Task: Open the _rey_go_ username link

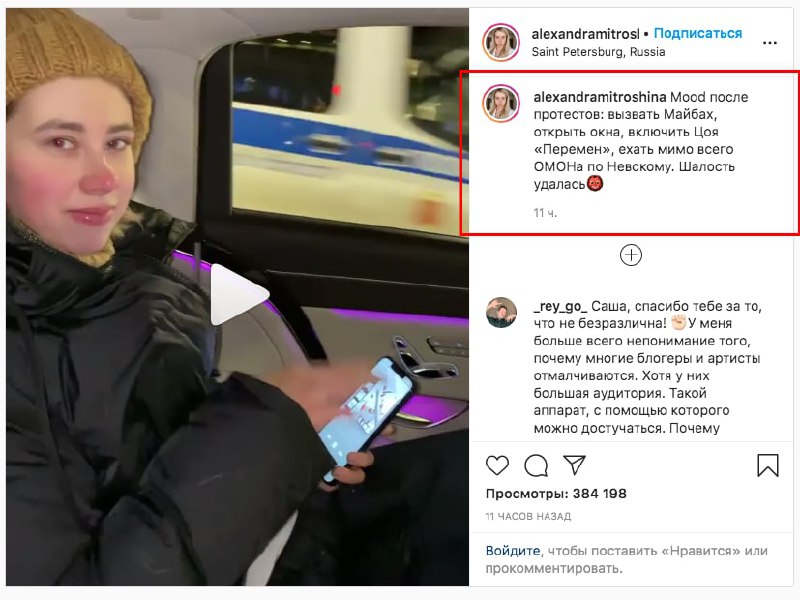Action: click(x=560, y=307)
